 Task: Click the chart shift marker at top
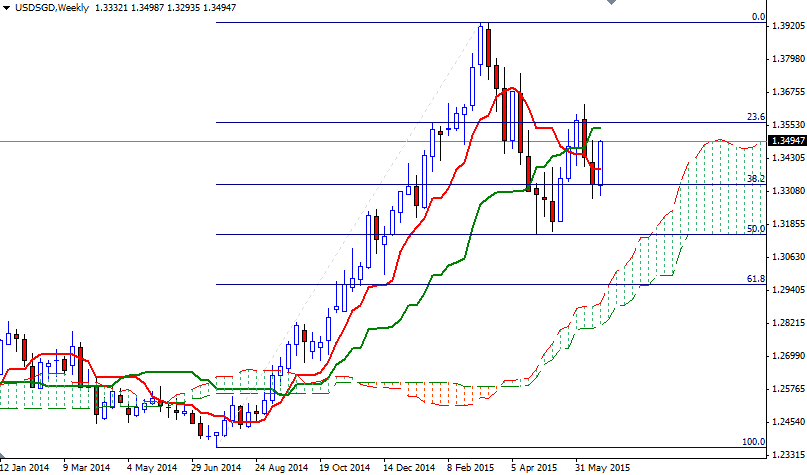point(611,2)
